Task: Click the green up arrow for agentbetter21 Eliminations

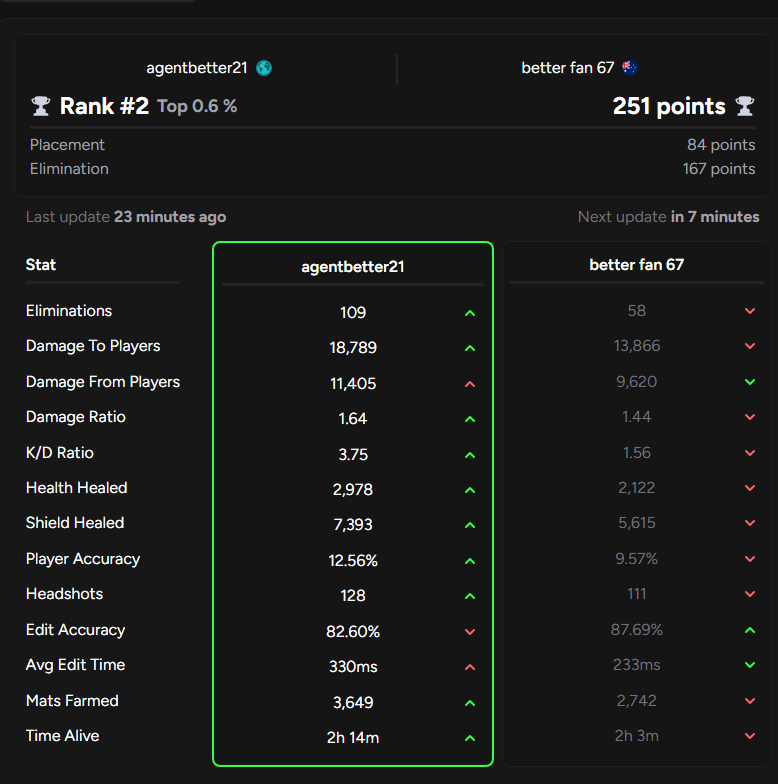Action: click(470, 314)
